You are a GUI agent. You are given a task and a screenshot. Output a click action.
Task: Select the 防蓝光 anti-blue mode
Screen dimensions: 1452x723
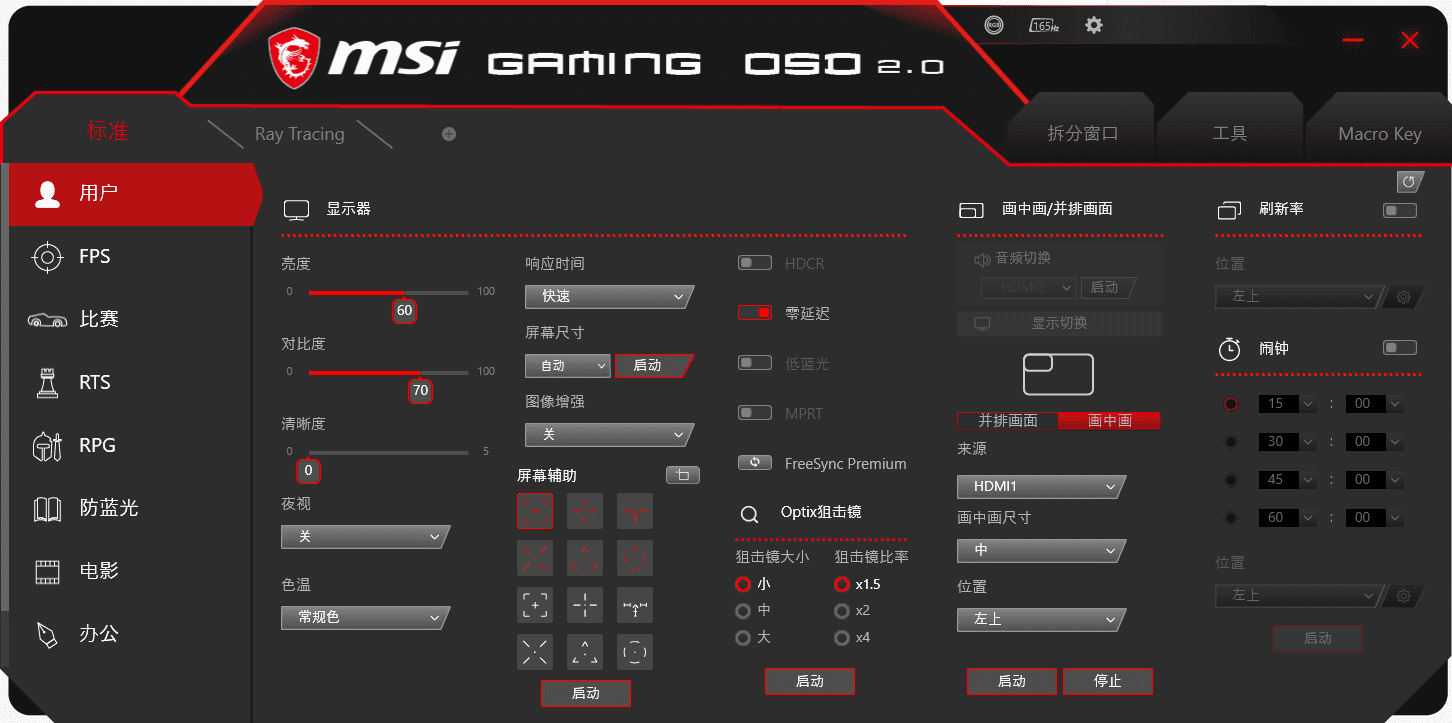point(130,508)
